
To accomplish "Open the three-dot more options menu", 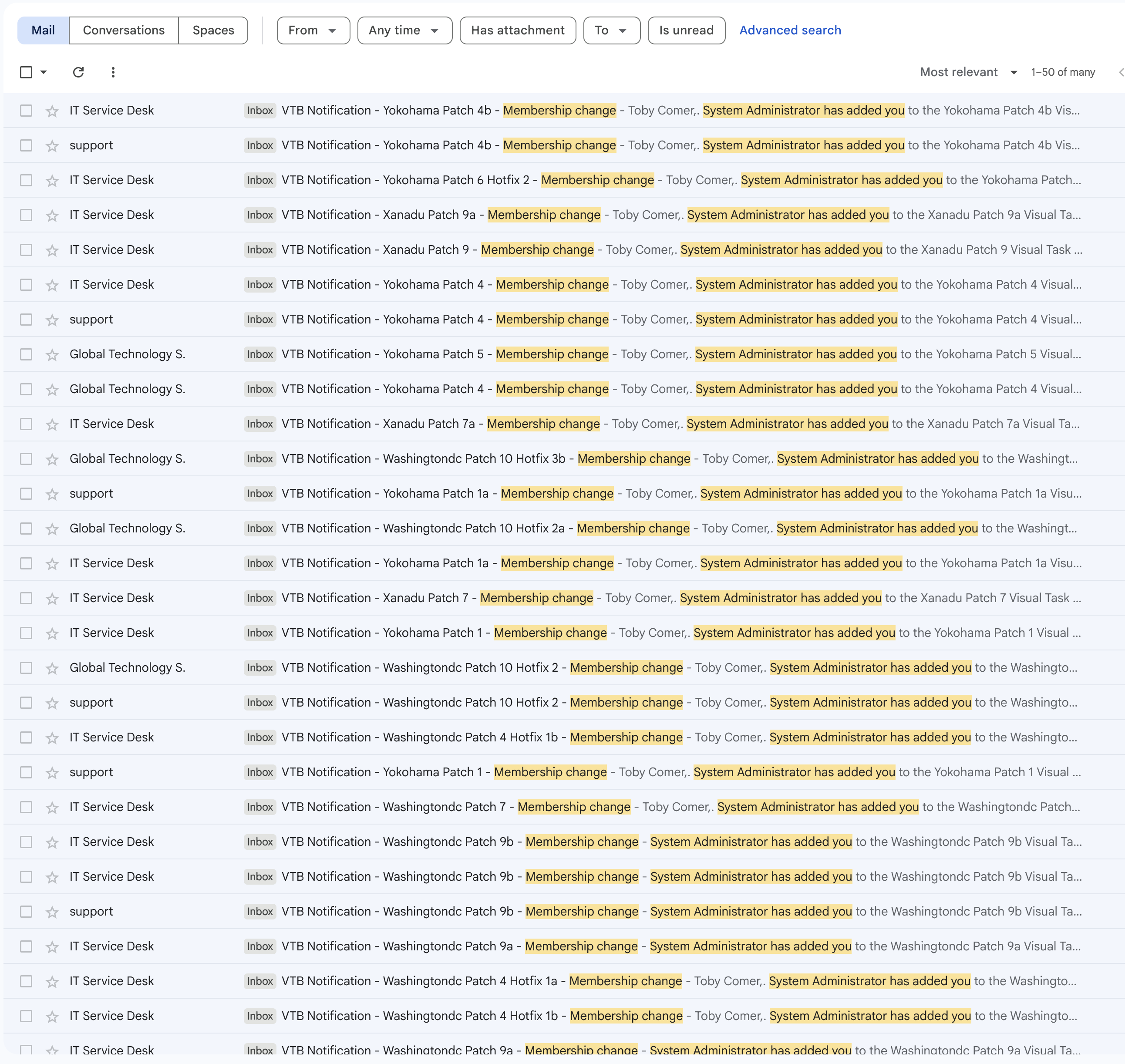I will pyautogui.click(x=113, y=72).
